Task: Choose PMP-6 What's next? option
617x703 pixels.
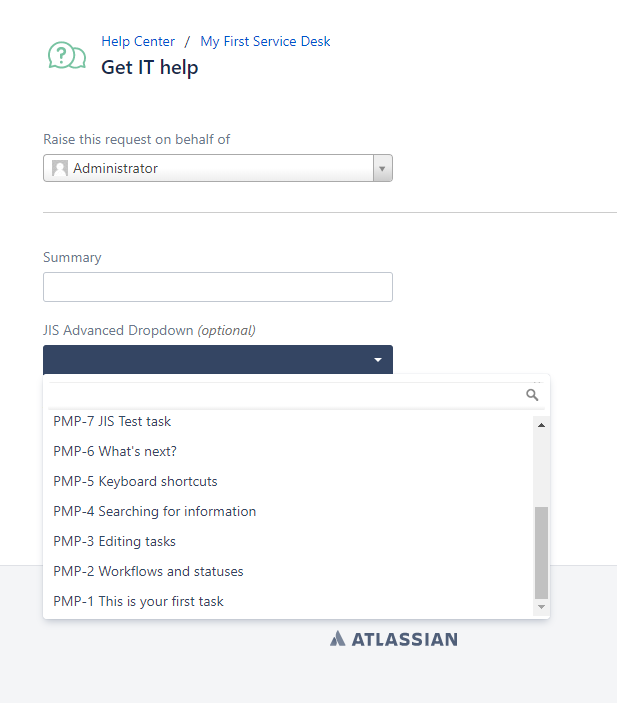Action: [x=115, y=452]
